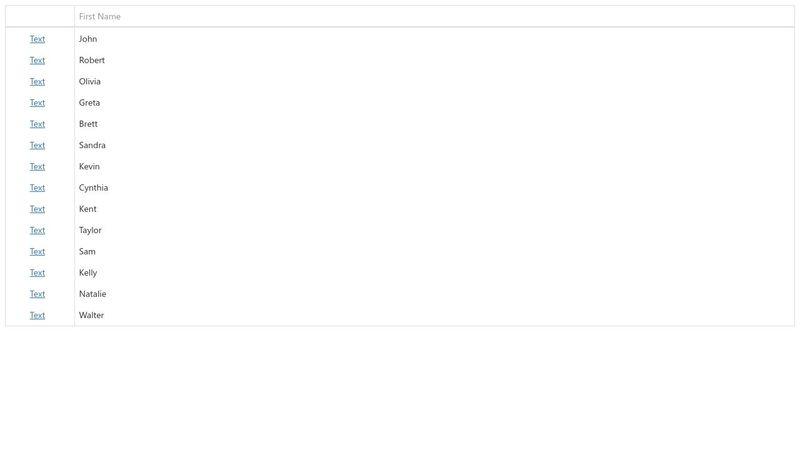Click the Walter name cell
Image resolution: width=800 pixels, height=450 pixels.
(x=434, y=315)
